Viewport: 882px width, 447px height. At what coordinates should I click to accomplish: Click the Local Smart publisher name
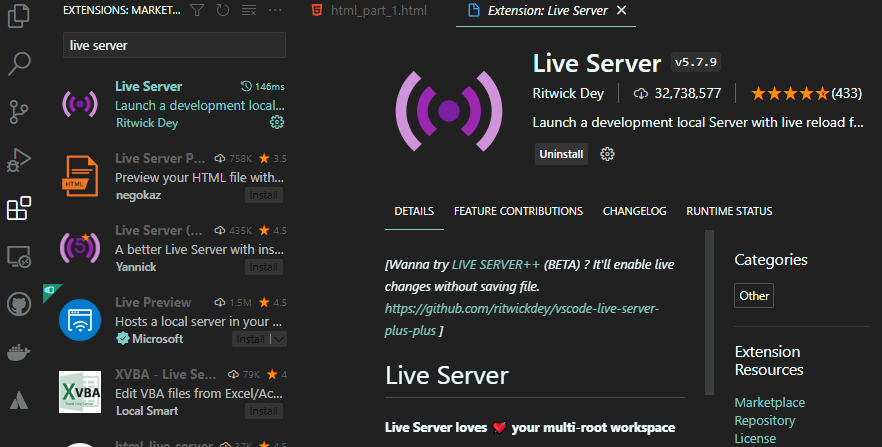coord(147,411)
